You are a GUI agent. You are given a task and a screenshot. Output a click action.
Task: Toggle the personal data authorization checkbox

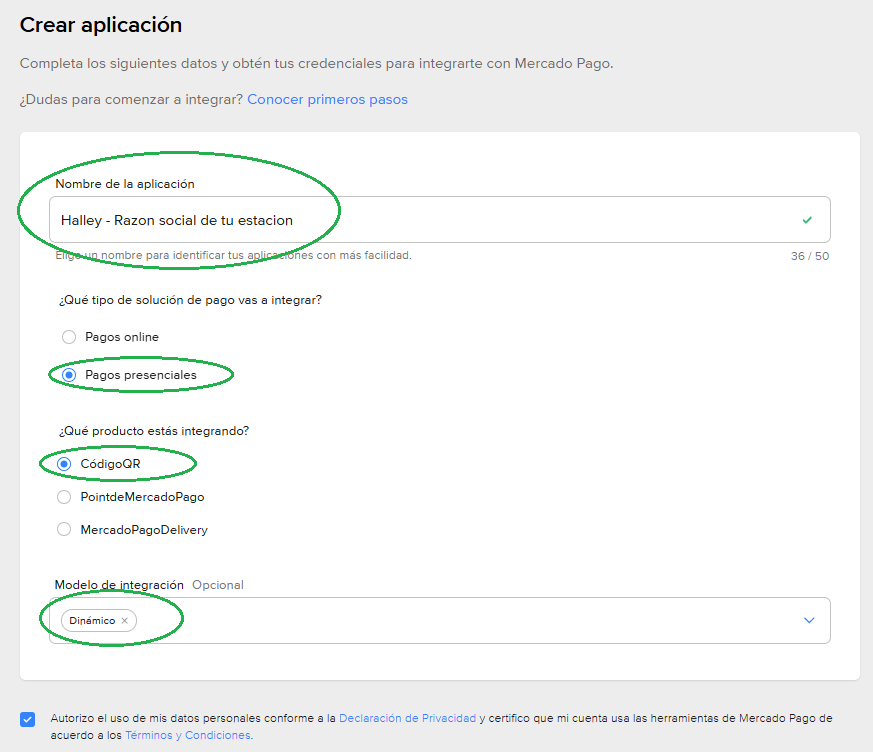tap(27, 719)
